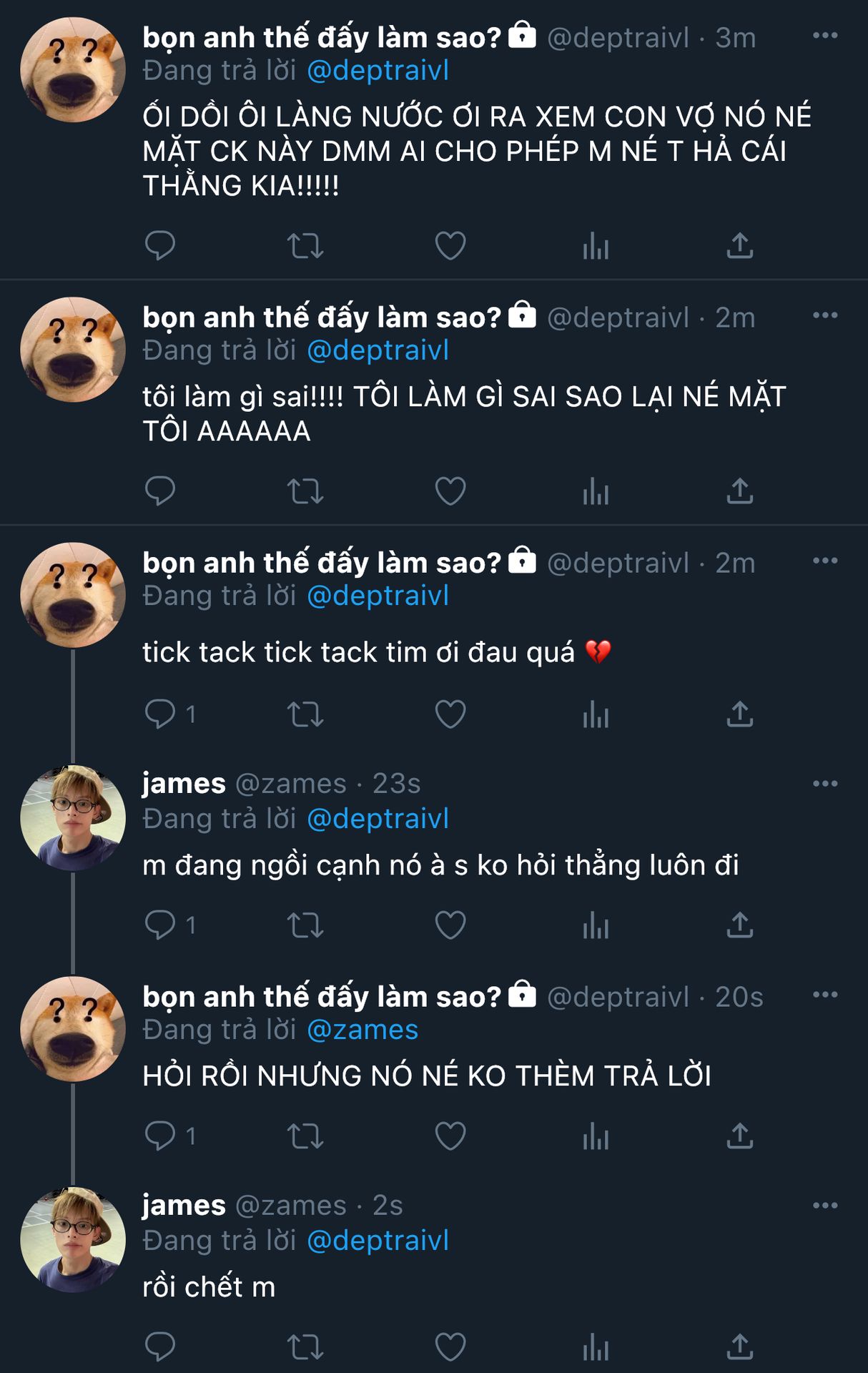Image resolution: width=868 pixels, height=1373 pixels.
Task: View analytics of the 'tick tack' tweet
Action: tap(596, 714)
